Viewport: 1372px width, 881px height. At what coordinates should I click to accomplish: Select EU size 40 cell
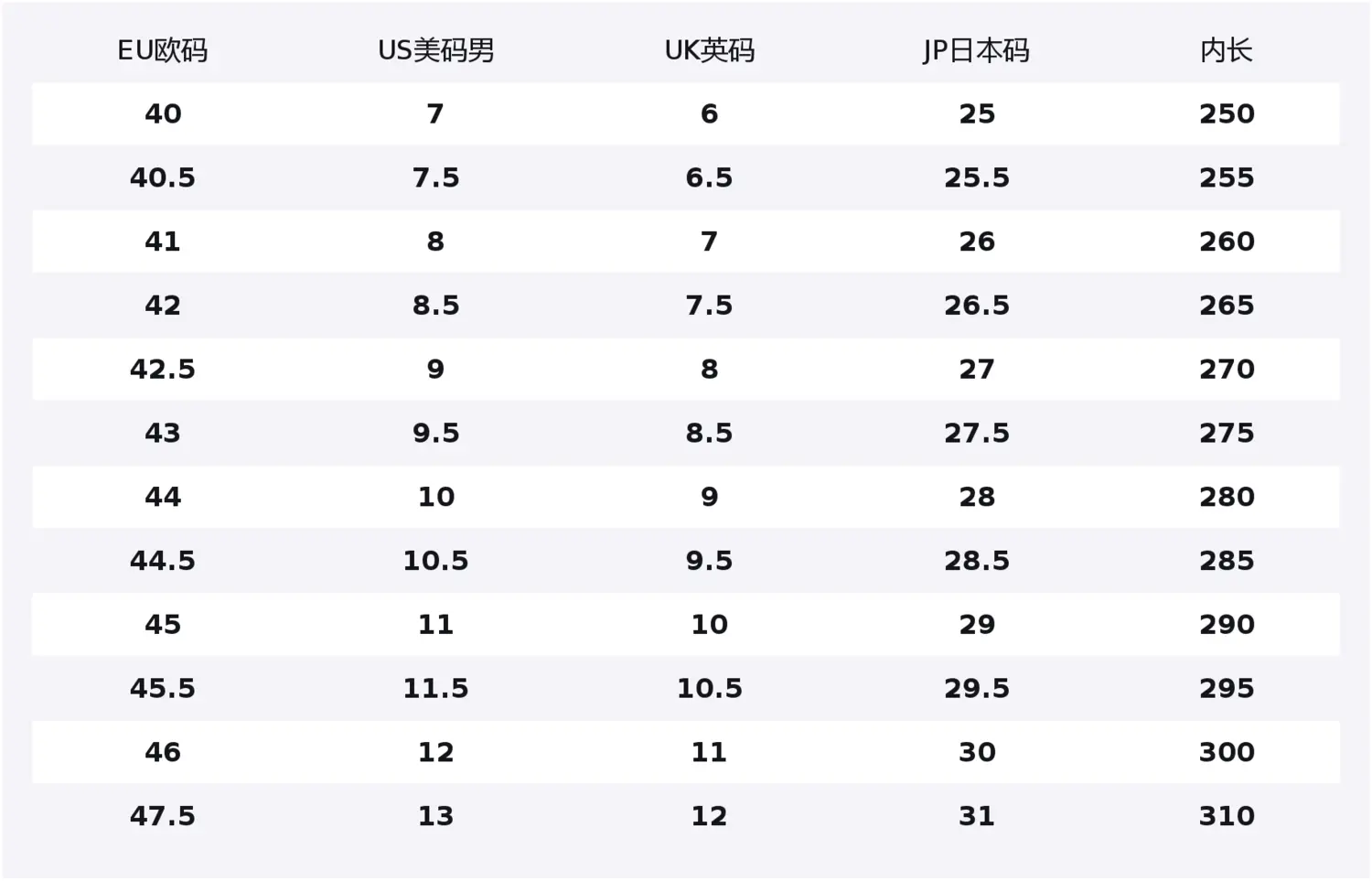point(163,113)
